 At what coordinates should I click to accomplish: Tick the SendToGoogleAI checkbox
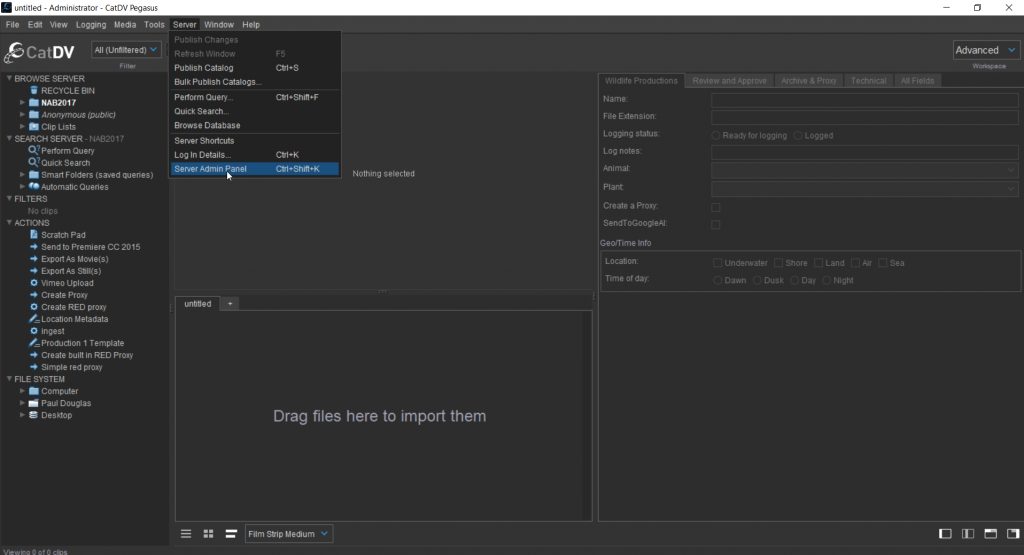coord(716,225)
